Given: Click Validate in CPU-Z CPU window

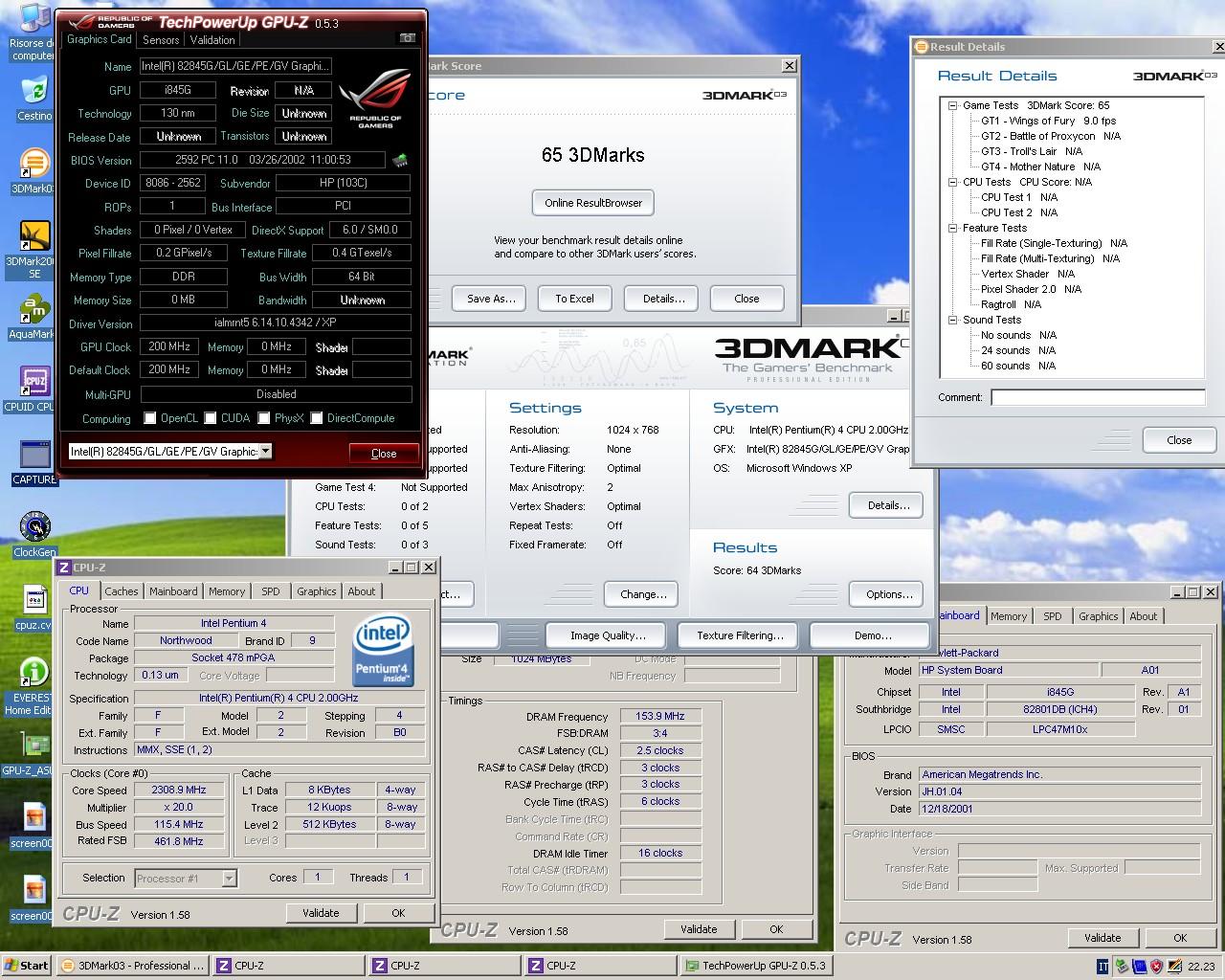Looking at the screenshot, I should [x=321, y=913].
